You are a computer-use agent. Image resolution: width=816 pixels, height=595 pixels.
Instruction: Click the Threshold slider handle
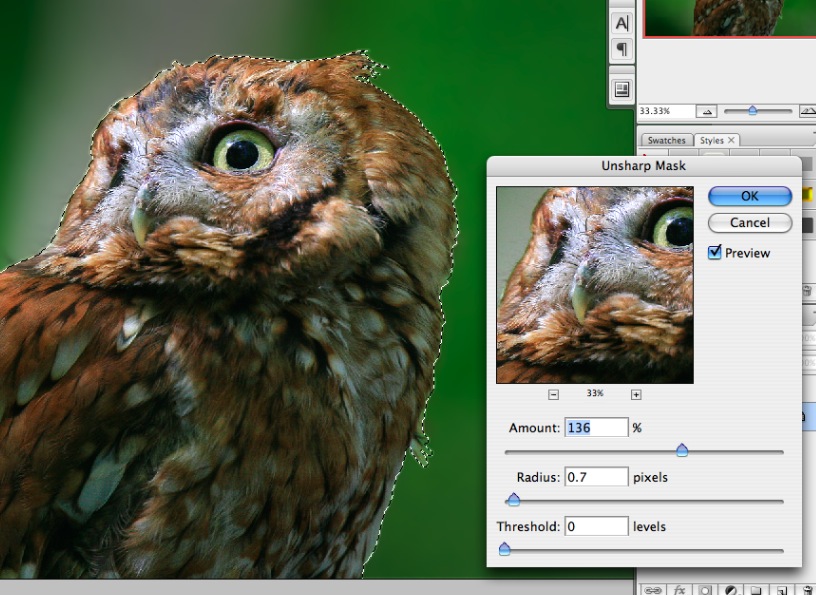[x=504, y=549]
